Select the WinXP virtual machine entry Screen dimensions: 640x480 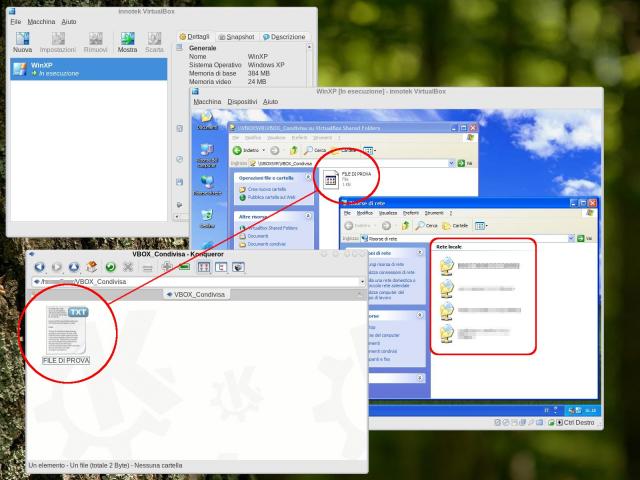pyautogui.click(x=89, y=69)
